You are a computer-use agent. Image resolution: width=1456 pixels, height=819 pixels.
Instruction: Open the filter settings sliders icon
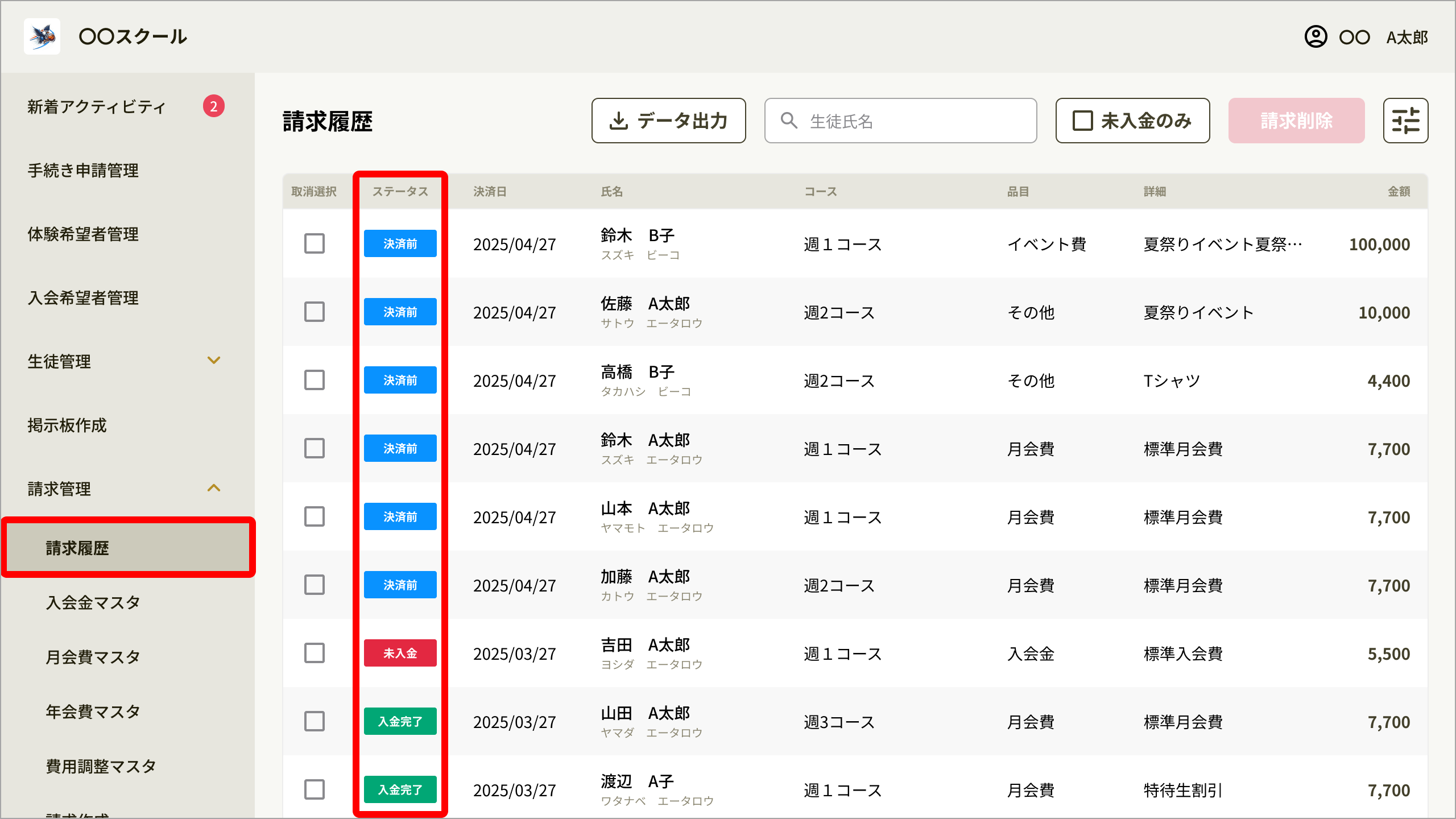click(x=1405, y=121)
